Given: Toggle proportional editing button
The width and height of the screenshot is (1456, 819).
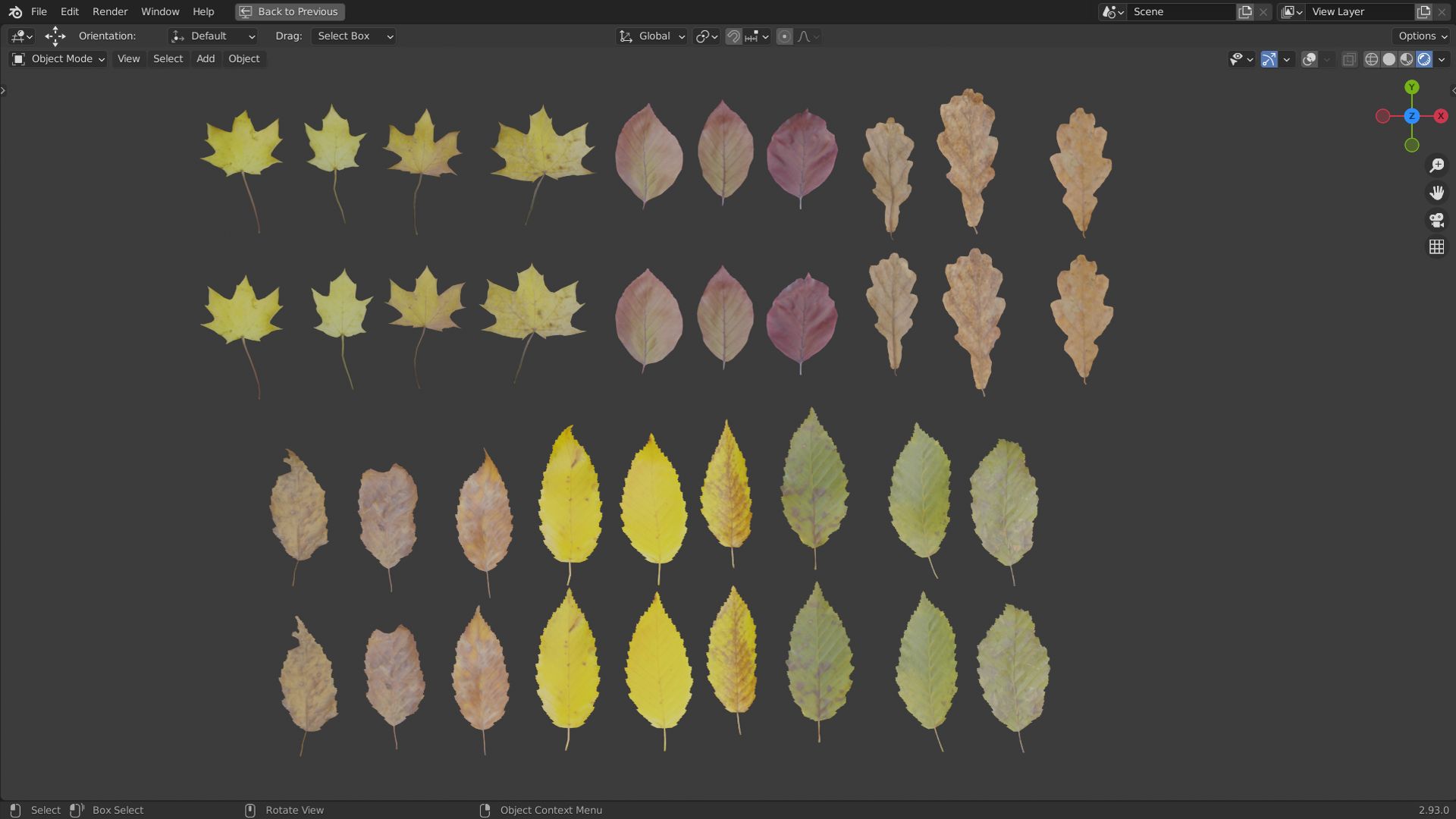Looking at the screenshot, I should 785,36.
